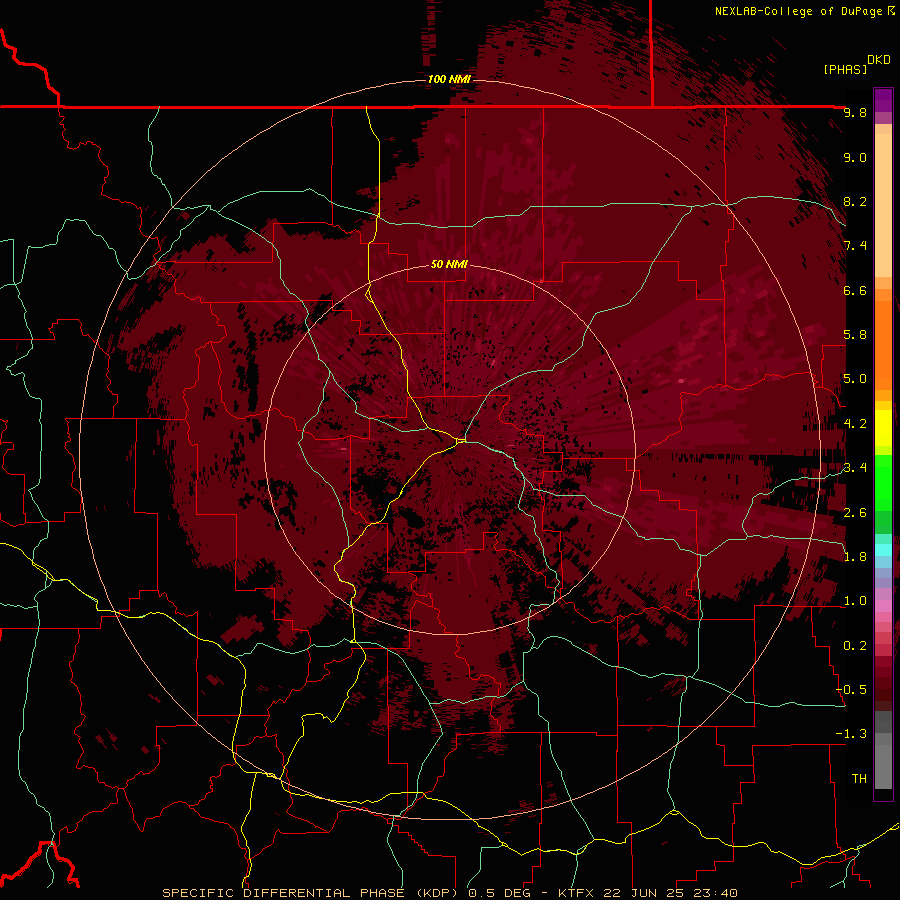Click the [PHAS] legend unit label

(845, 69)
